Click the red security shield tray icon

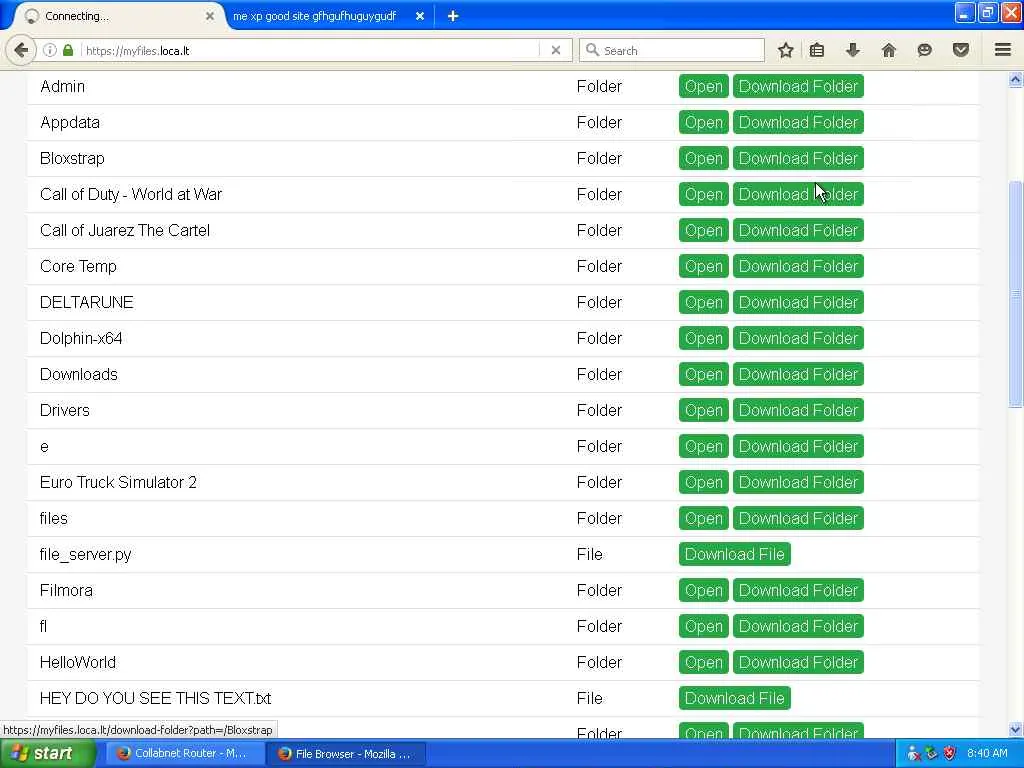[x=950, y=754]
